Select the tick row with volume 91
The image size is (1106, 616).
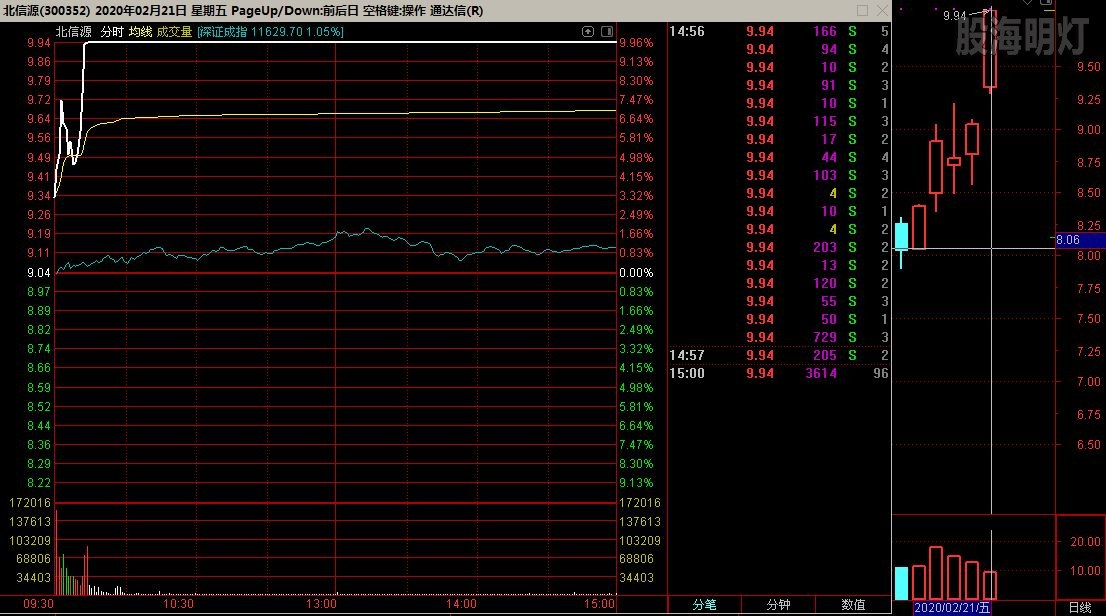click(779, 85)
